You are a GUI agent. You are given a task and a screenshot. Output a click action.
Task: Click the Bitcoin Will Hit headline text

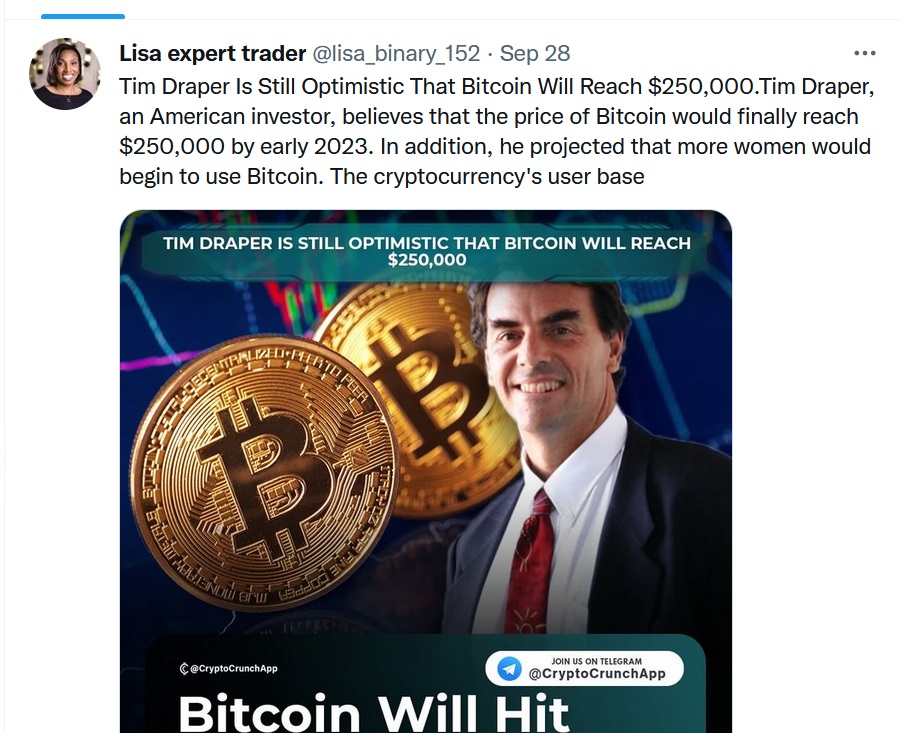pos(374,712)
